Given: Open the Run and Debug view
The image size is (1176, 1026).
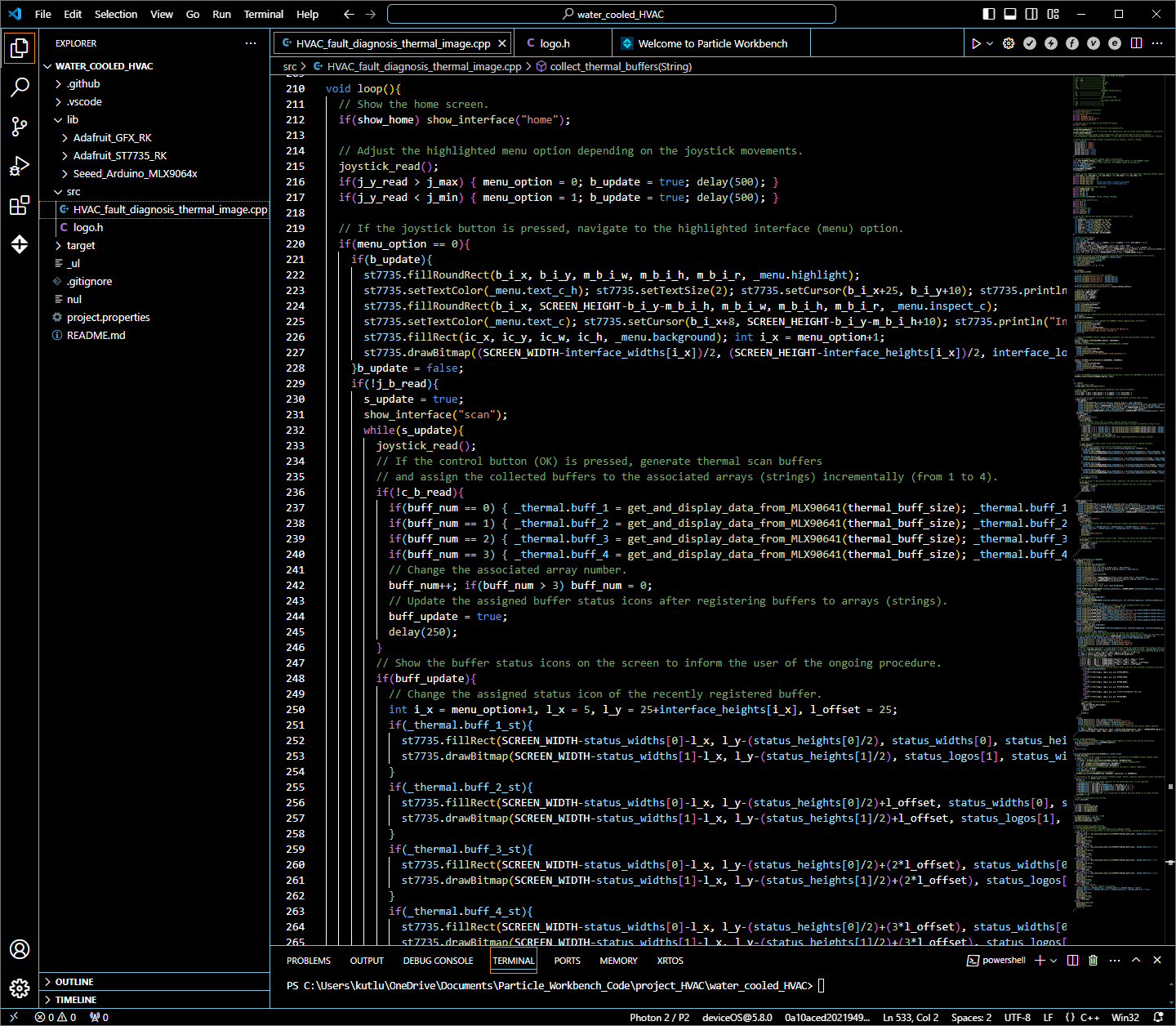Looking at the screenshot, I should click(20, 166).
